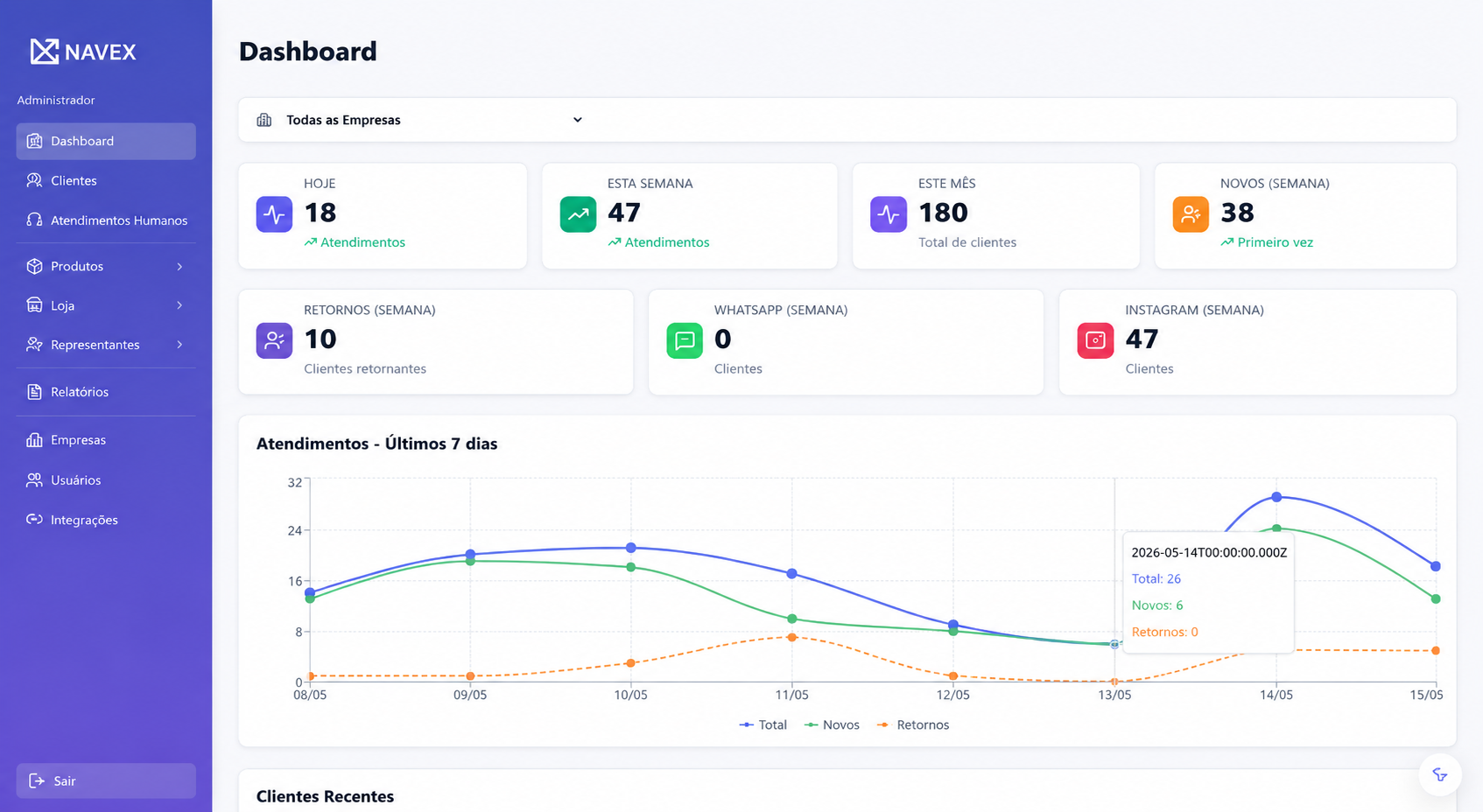The image size is (1483, 812).
Task: Select the 14/05 Total data point
Action: pos(1276,497)
